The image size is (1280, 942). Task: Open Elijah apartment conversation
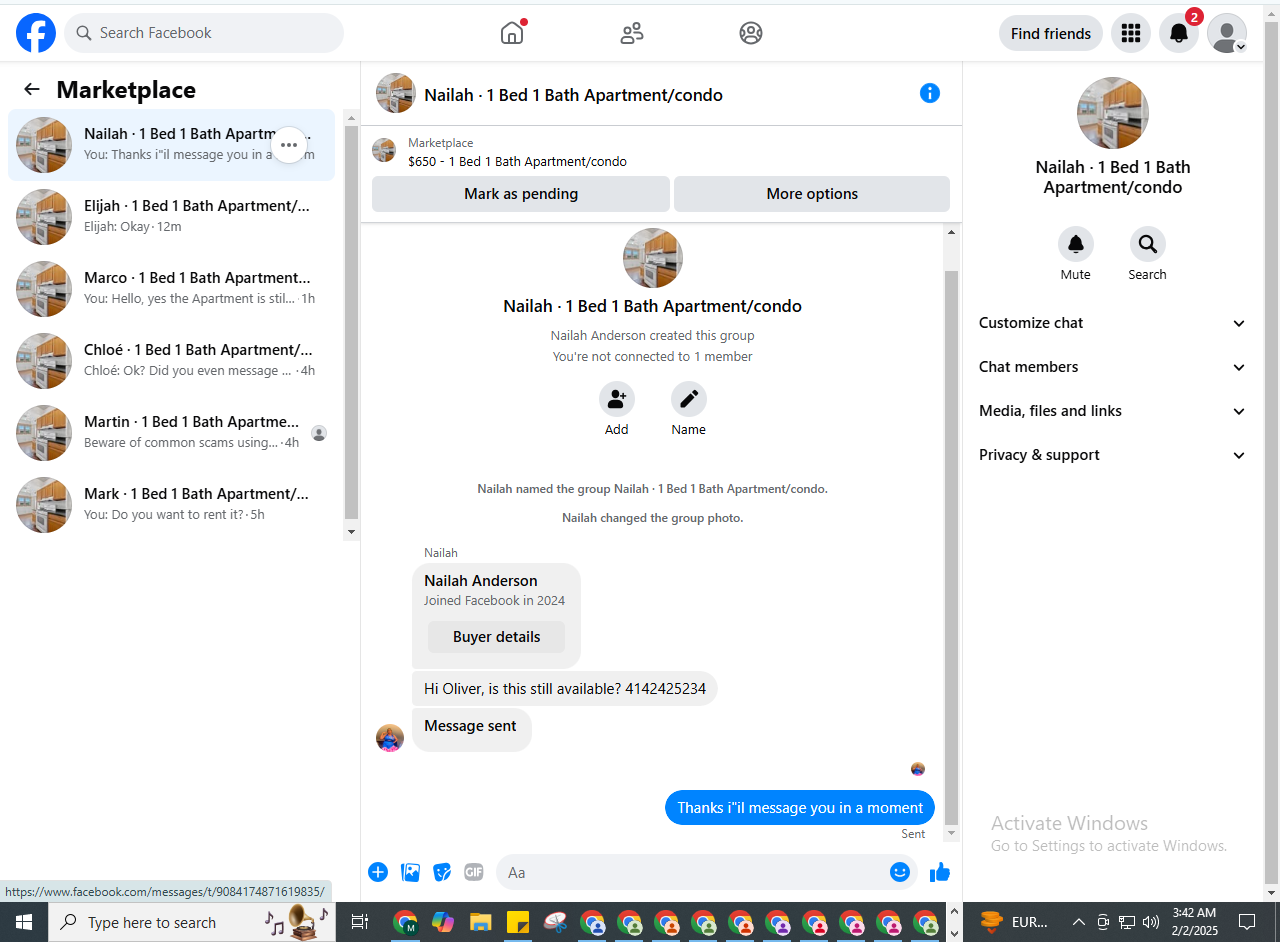[171, 217]
